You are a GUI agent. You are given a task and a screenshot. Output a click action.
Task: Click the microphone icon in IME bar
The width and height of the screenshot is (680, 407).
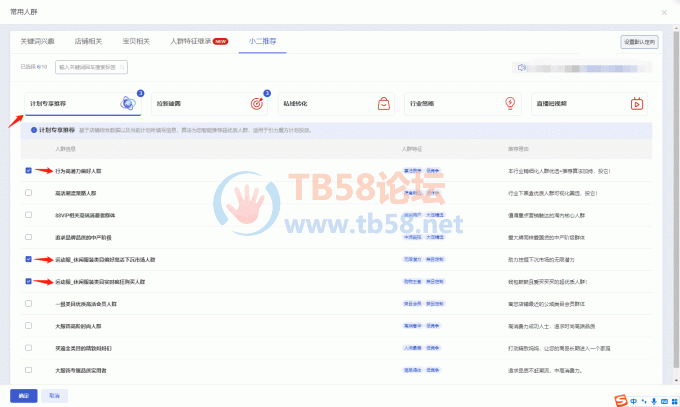[654, 401]
